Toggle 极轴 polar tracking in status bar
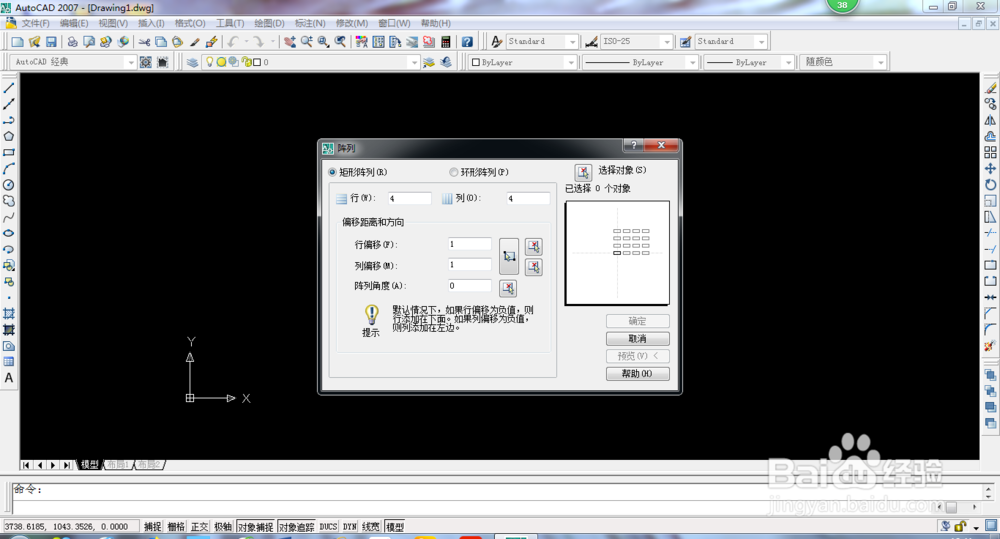1000x539 pixels. (x=223, y=527)
